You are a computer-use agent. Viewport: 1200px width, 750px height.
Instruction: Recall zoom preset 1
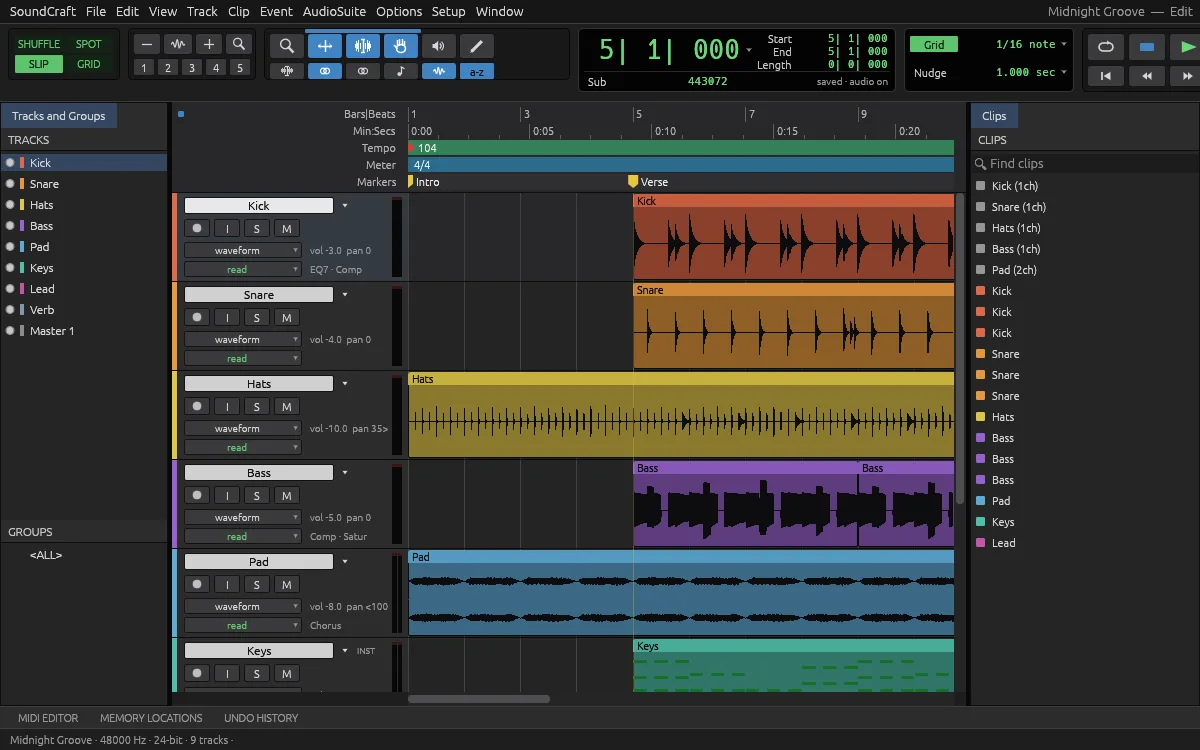pyautogui.click(x=144, y=68)
